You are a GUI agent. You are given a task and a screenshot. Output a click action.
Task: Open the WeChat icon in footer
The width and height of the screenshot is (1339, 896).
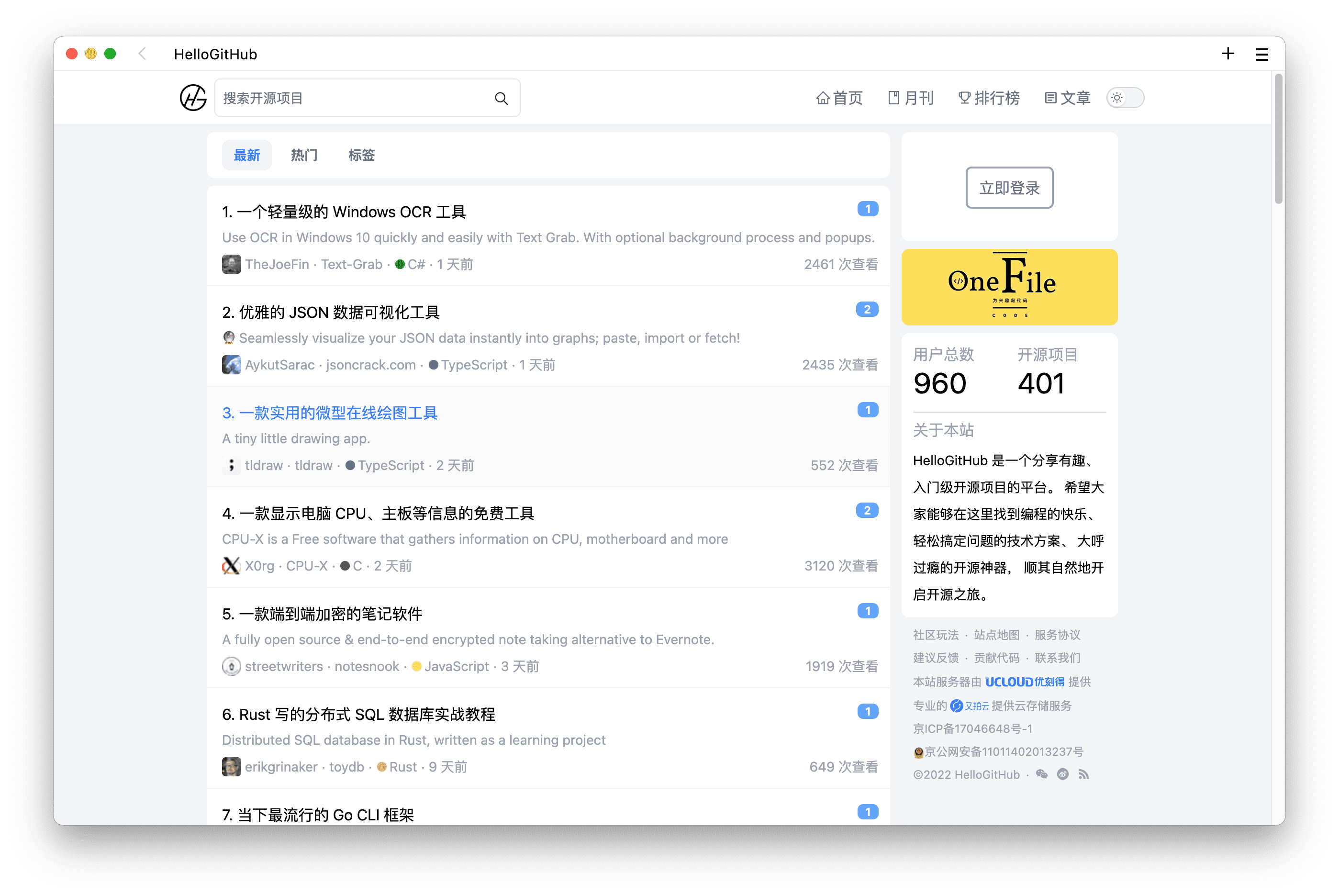pos(1041,774)
